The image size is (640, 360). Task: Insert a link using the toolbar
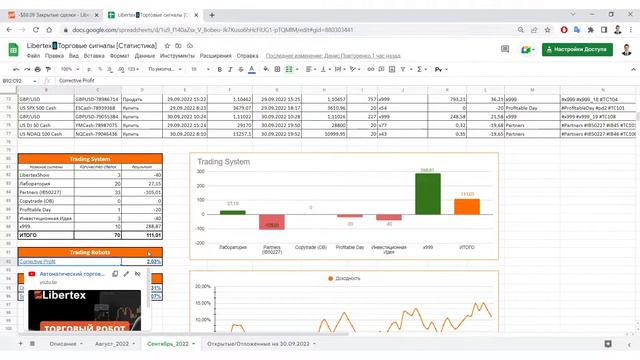tap(371, 69)
